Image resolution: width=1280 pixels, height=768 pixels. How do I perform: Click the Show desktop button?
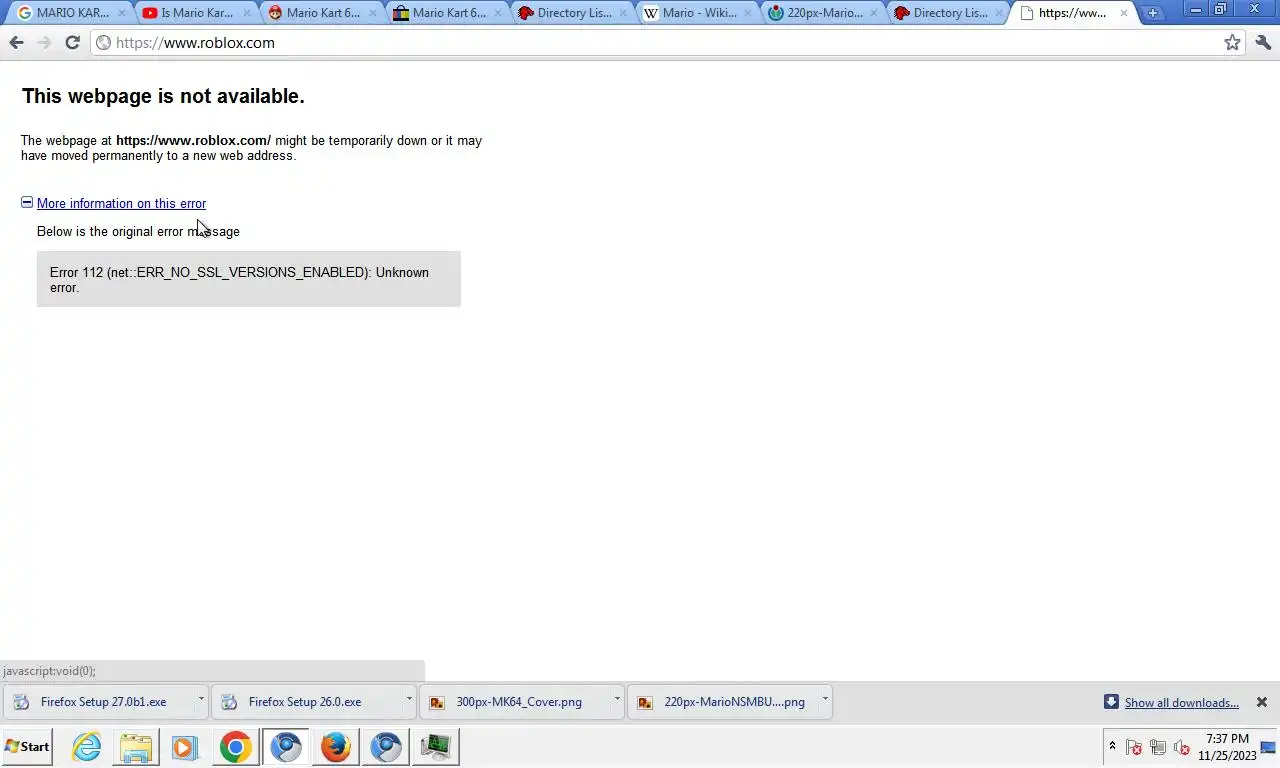[x=1269, y=747]
